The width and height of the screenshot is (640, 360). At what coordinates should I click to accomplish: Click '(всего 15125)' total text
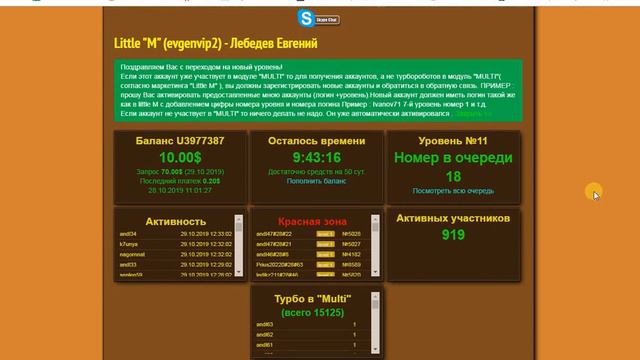tap(313, 313)
